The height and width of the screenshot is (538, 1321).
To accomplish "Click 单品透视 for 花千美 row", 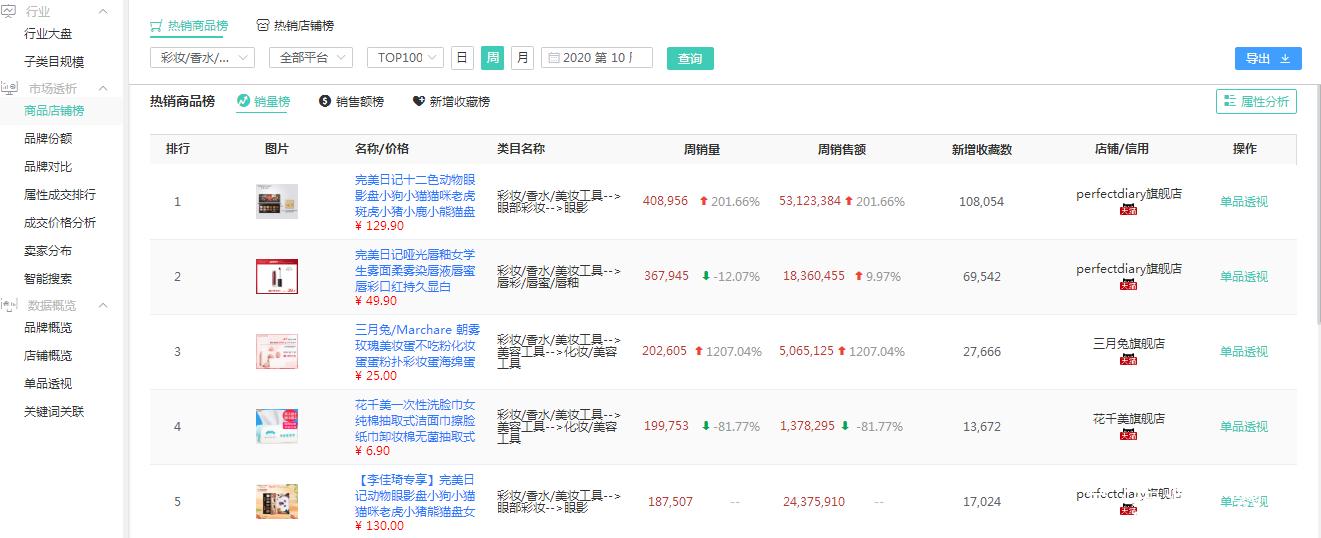I will (x=1243, y=426).
